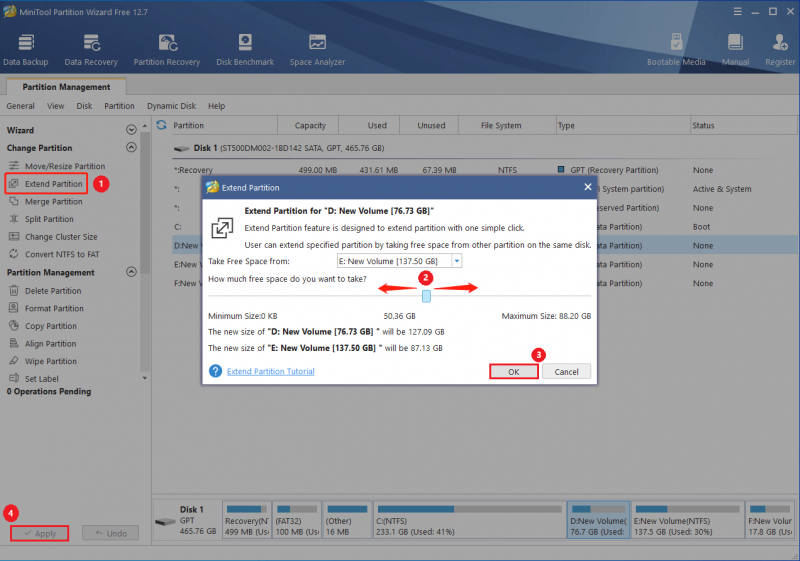Confirm with the OK button
Screen dimensions: 800x561
tap(513, 371)
